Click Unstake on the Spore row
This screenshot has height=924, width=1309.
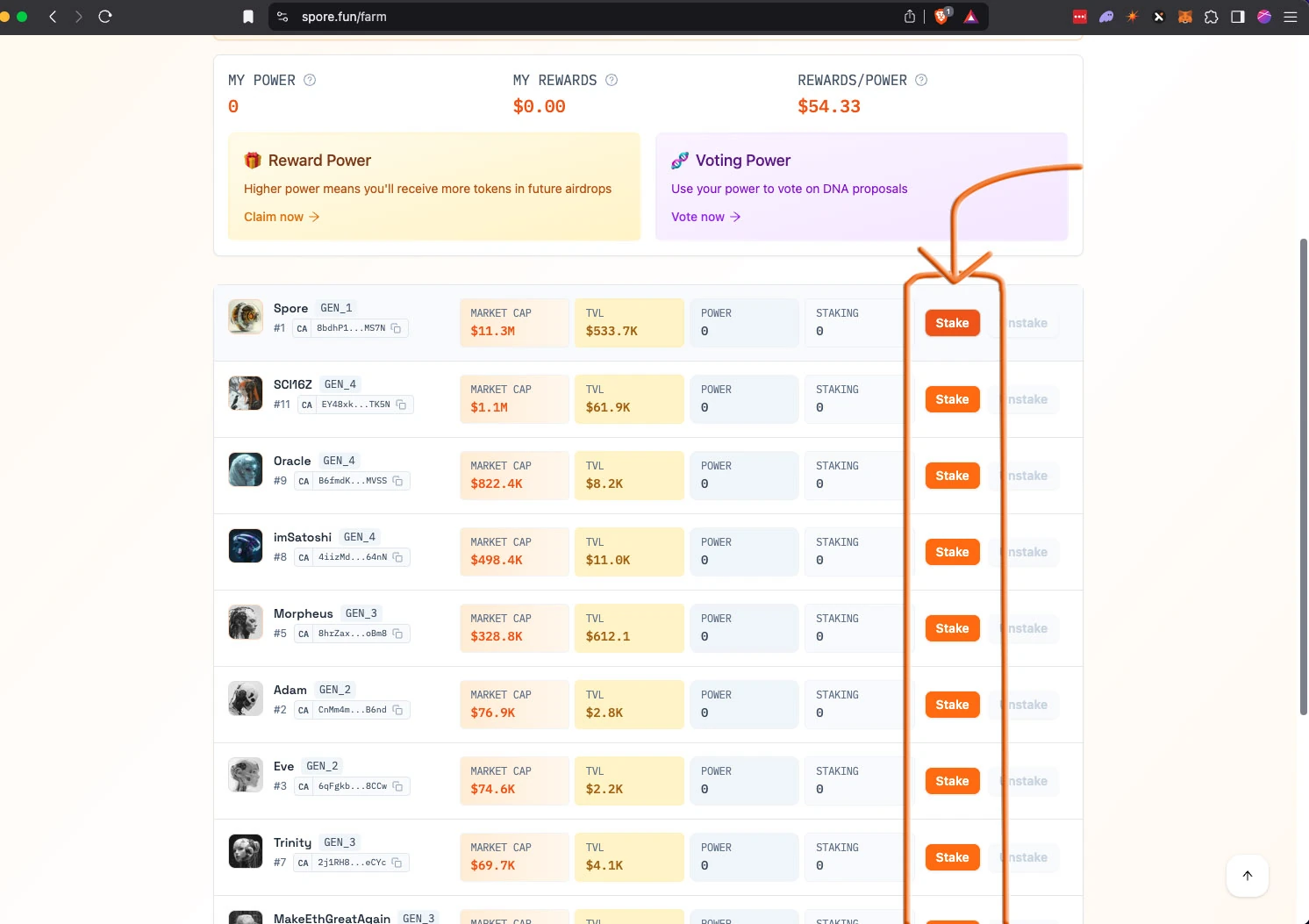pyautogui.click(x=1022, y=323)
